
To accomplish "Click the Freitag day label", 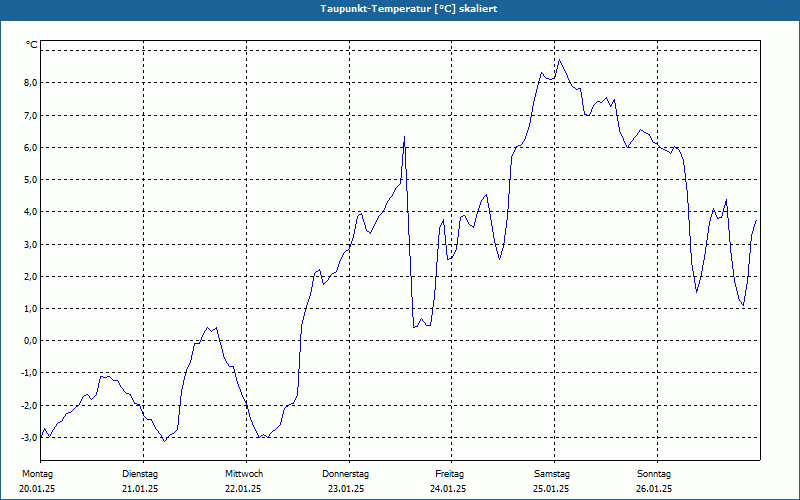I will coord(449,474).
